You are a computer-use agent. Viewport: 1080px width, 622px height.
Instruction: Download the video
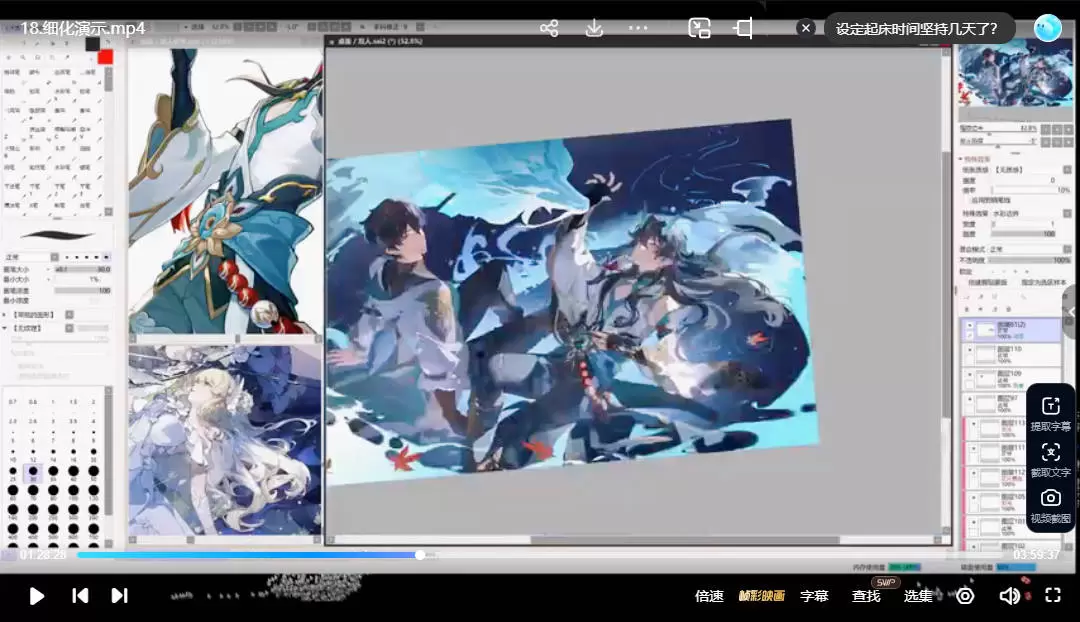click(594, 28)
